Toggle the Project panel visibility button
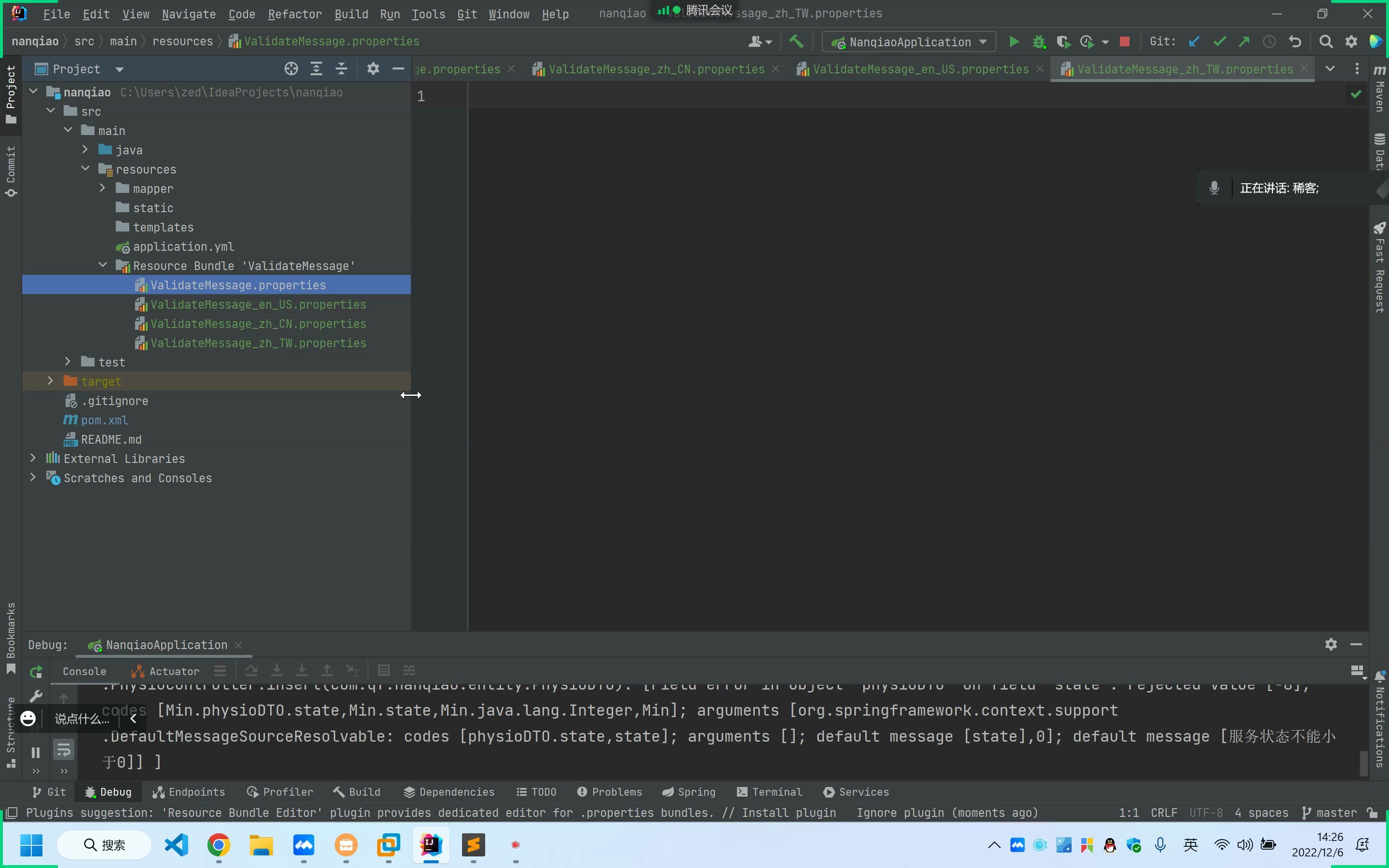Image resolution: width=1389 pixels, height=868 pixels. (397, 68)
